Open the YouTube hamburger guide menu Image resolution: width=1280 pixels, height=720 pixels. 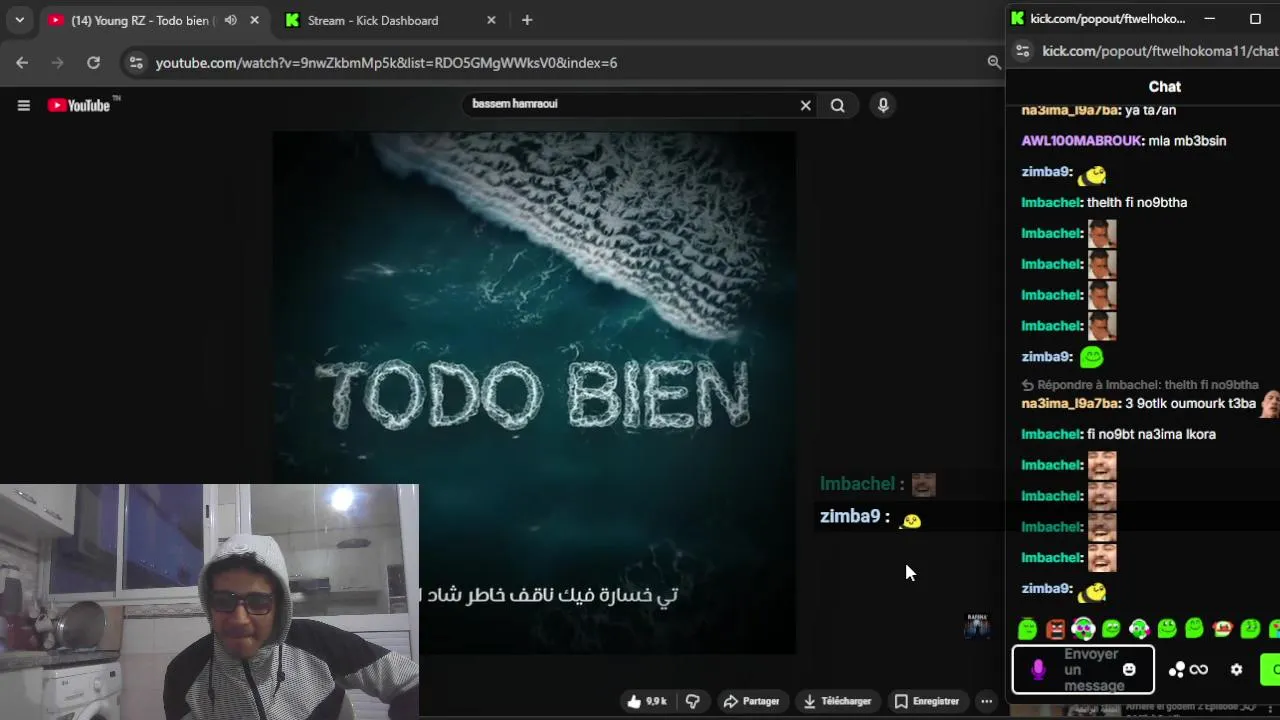[x=24, y=105]
